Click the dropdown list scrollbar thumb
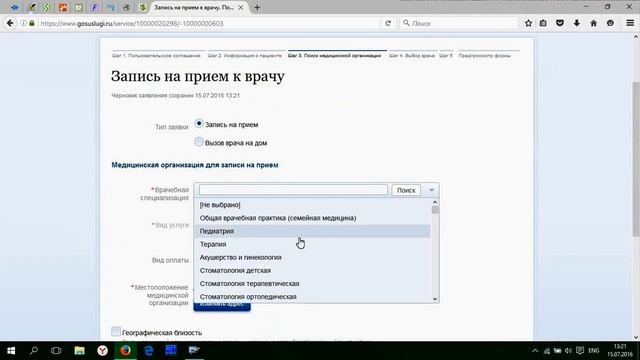Image resolution: width=640 pixels, height=360 pixels. pyautogui.click(x=435, y=210)
